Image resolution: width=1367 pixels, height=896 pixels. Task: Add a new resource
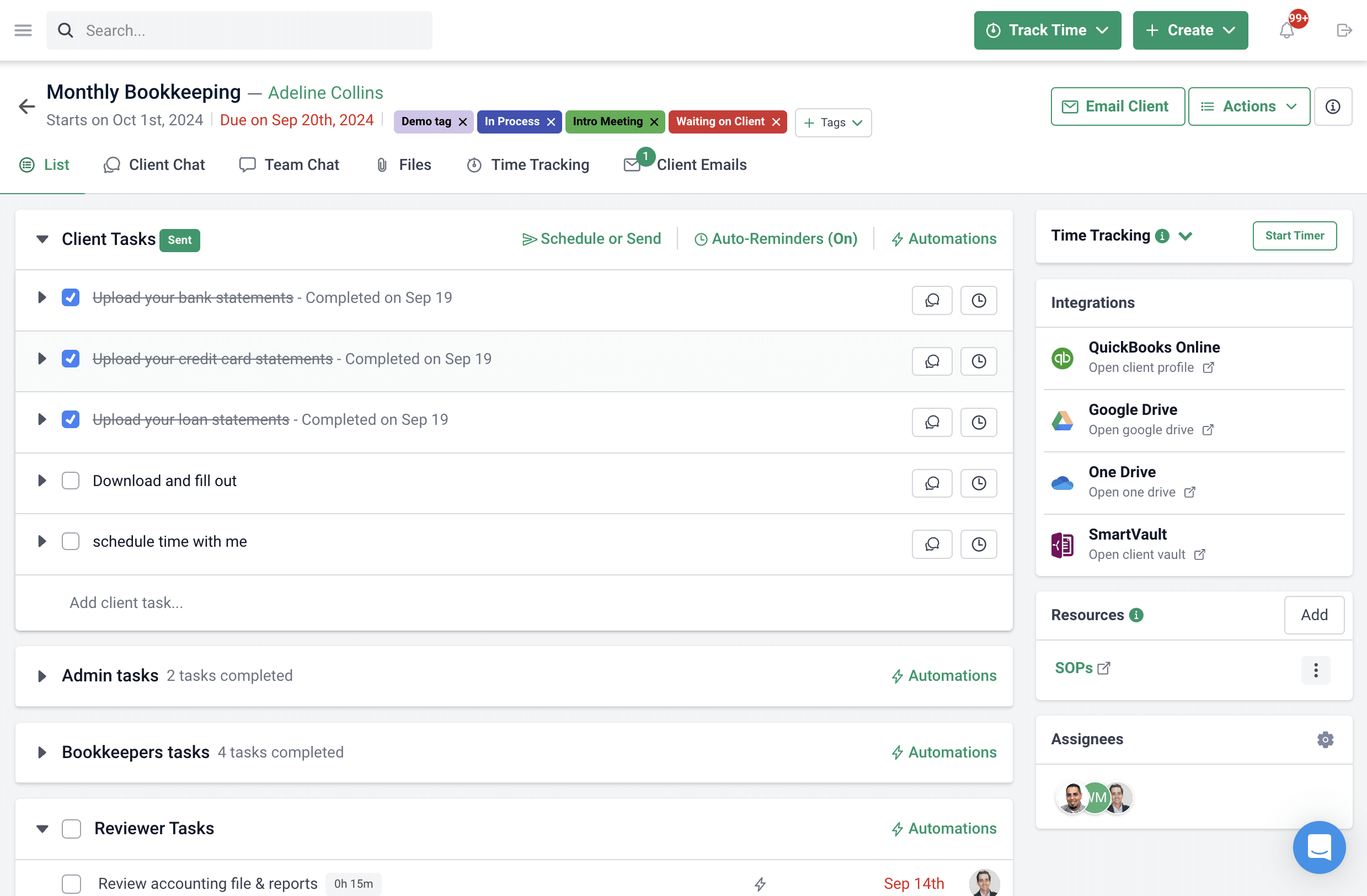click(1313, 615)
